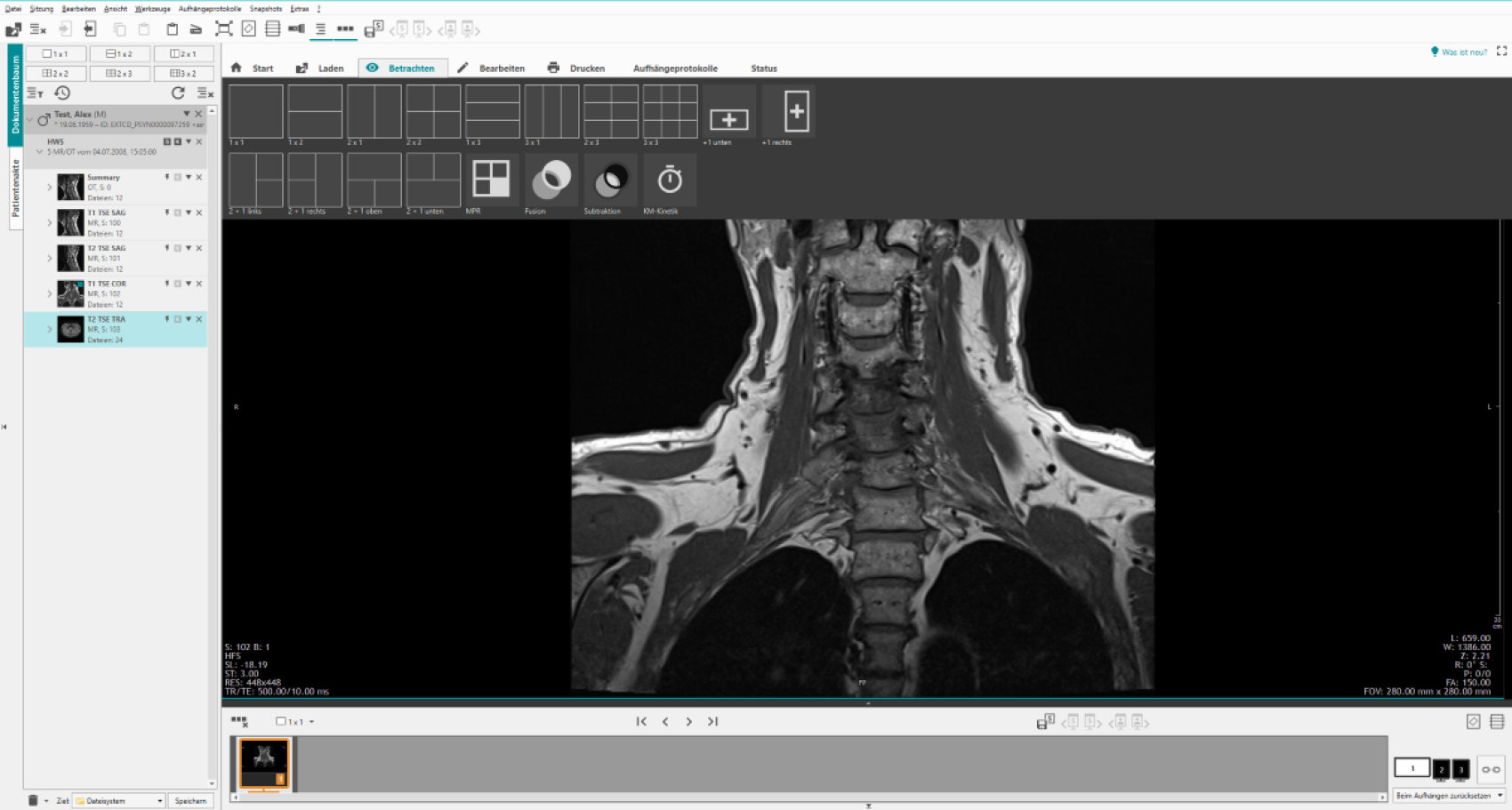Select the 3 x 3 grid layout
1512x810 pixels.
click(670, 112)
